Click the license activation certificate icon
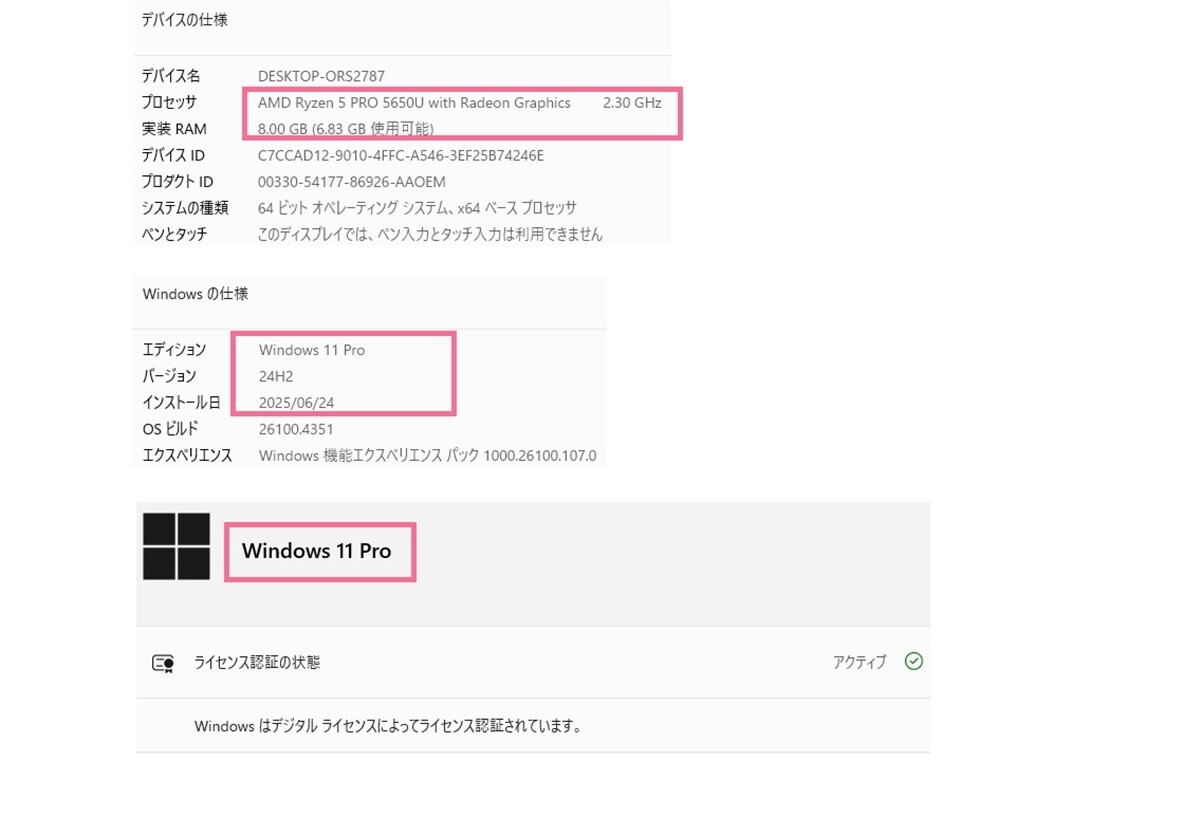The height and width of the screenshot is (817, 1200). click(163, 663)
